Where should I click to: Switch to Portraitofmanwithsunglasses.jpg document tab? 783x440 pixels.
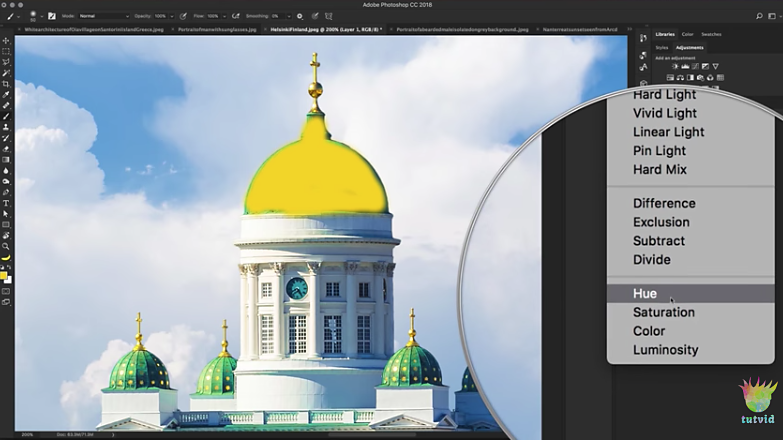217,29
